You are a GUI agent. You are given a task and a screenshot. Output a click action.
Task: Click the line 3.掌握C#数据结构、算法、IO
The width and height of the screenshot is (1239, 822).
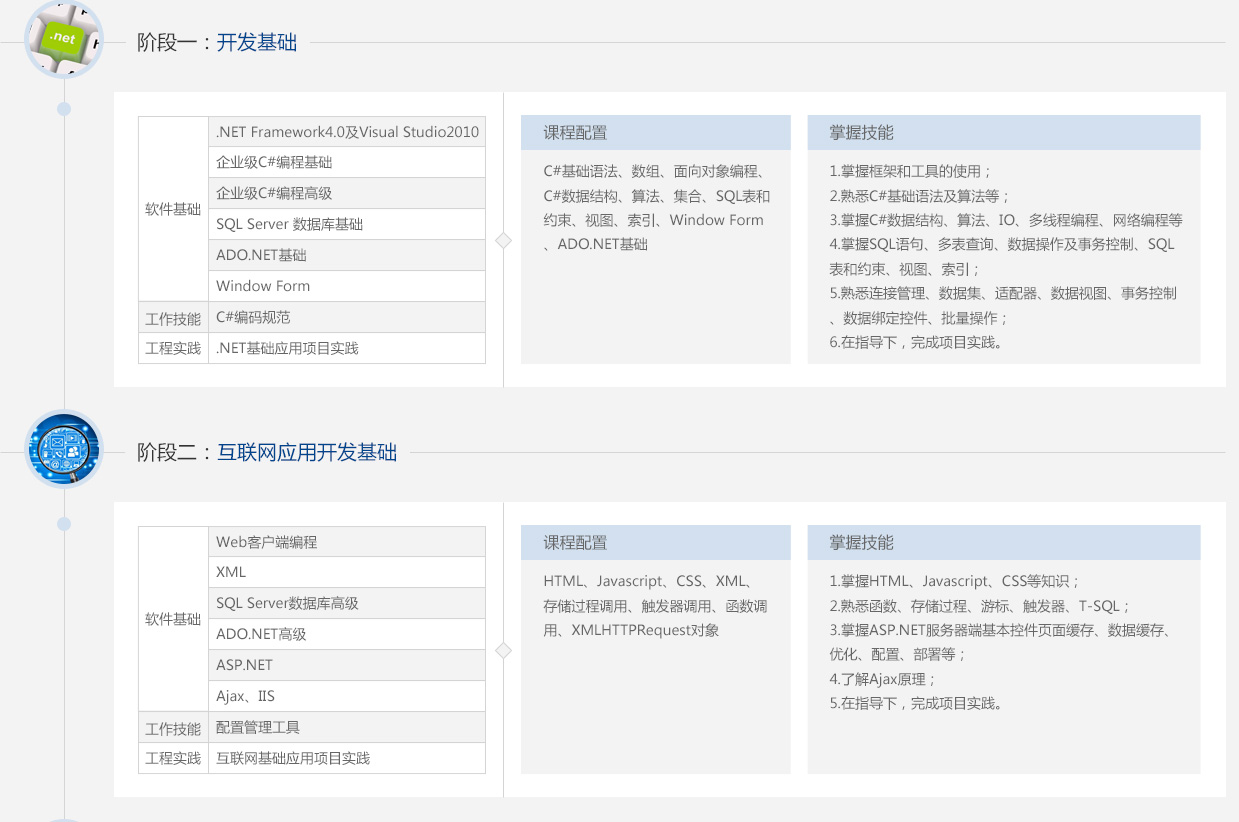[1006, 220]
